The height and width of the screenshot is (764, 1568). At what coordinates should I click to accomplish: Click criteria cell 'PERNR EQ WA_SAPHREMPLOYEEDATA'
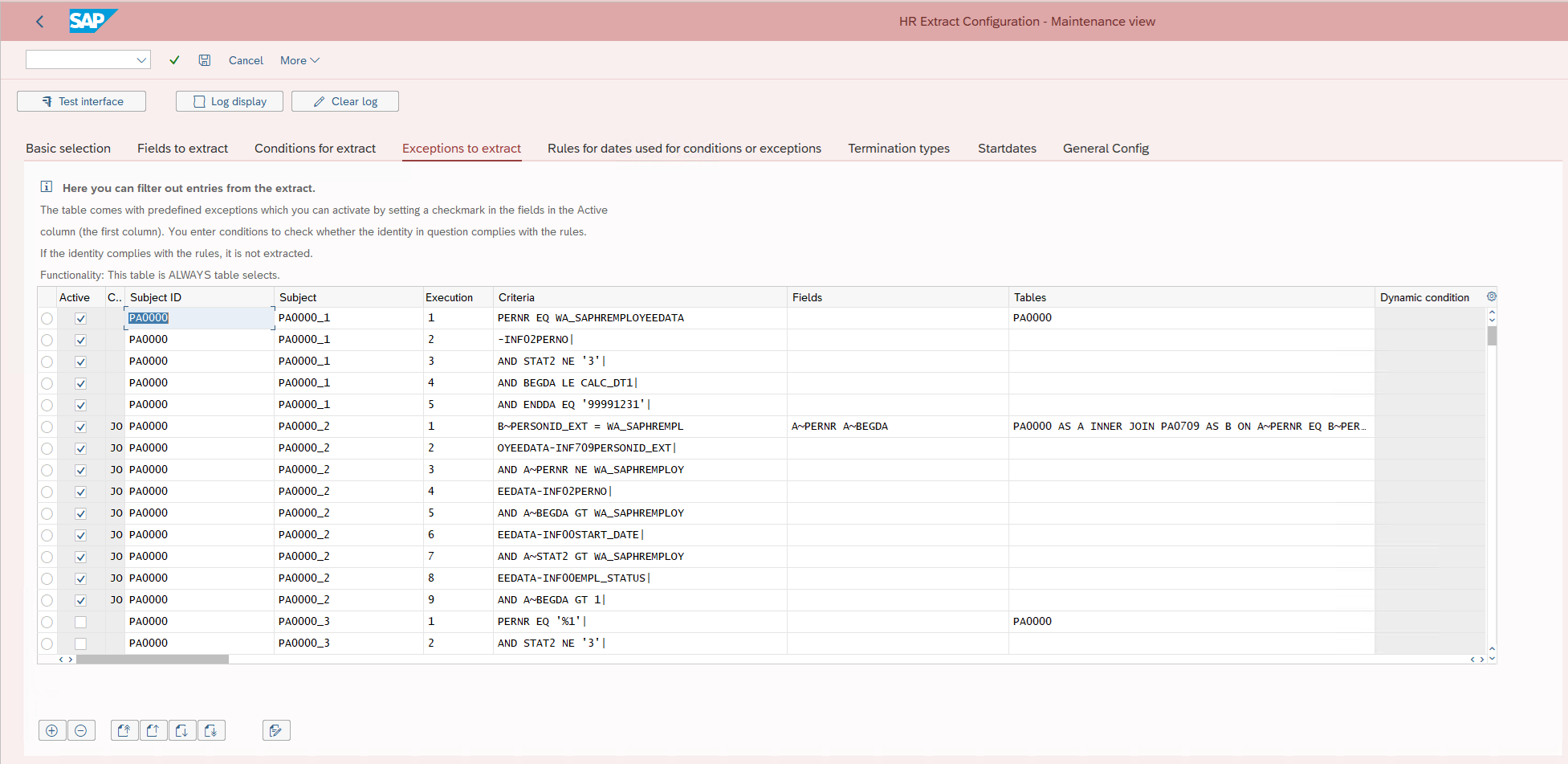pyautogui.click(x=640, y=318)
